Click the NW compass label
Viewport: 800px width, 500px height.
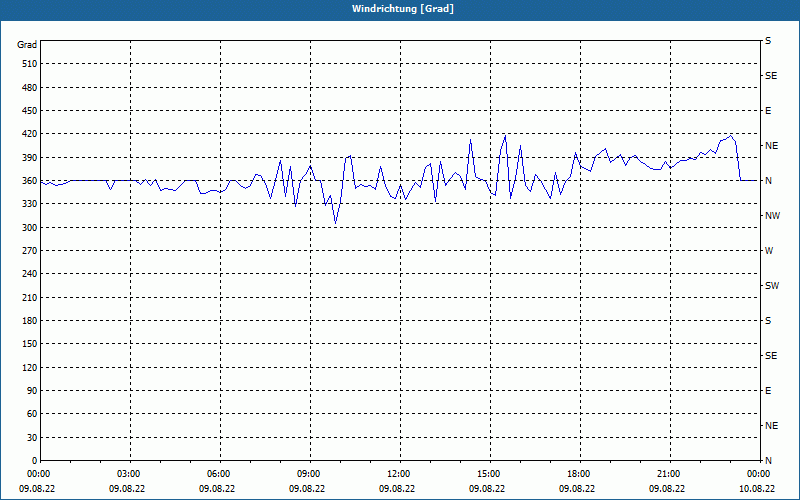point(772,216)
